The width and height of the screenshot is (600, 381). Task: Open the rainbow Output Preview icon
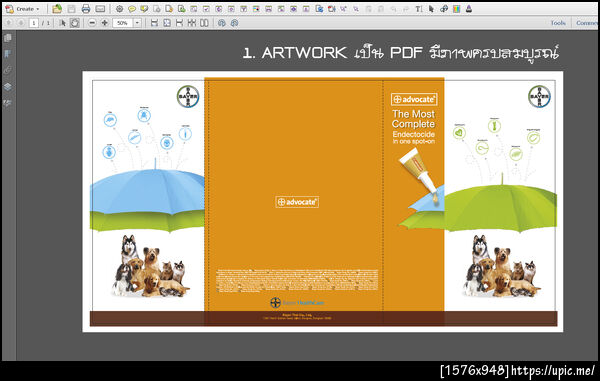click(457, 9)
